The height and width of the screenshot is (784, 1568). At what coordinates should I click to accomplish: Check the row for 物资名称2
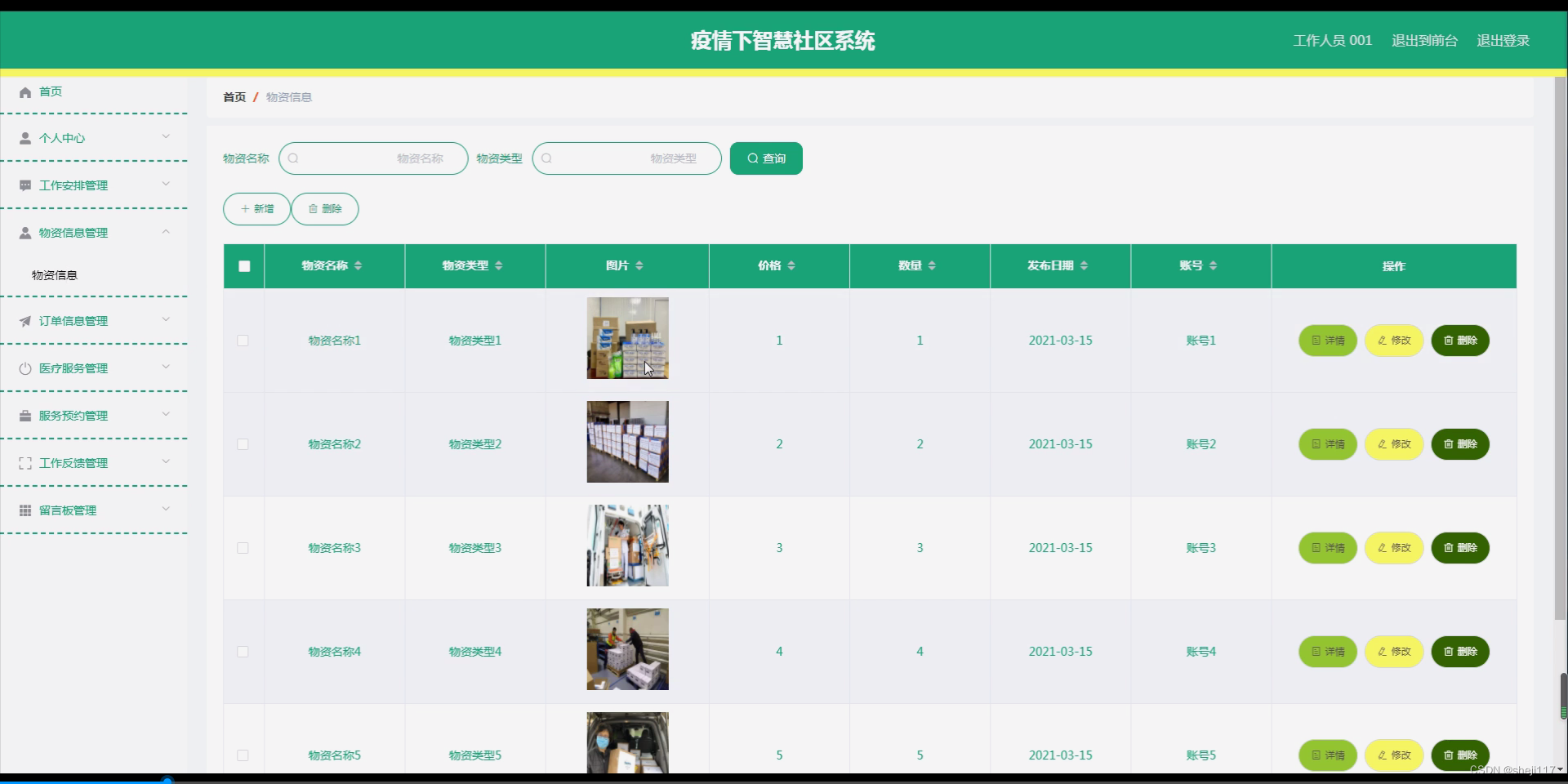point(243,444)
